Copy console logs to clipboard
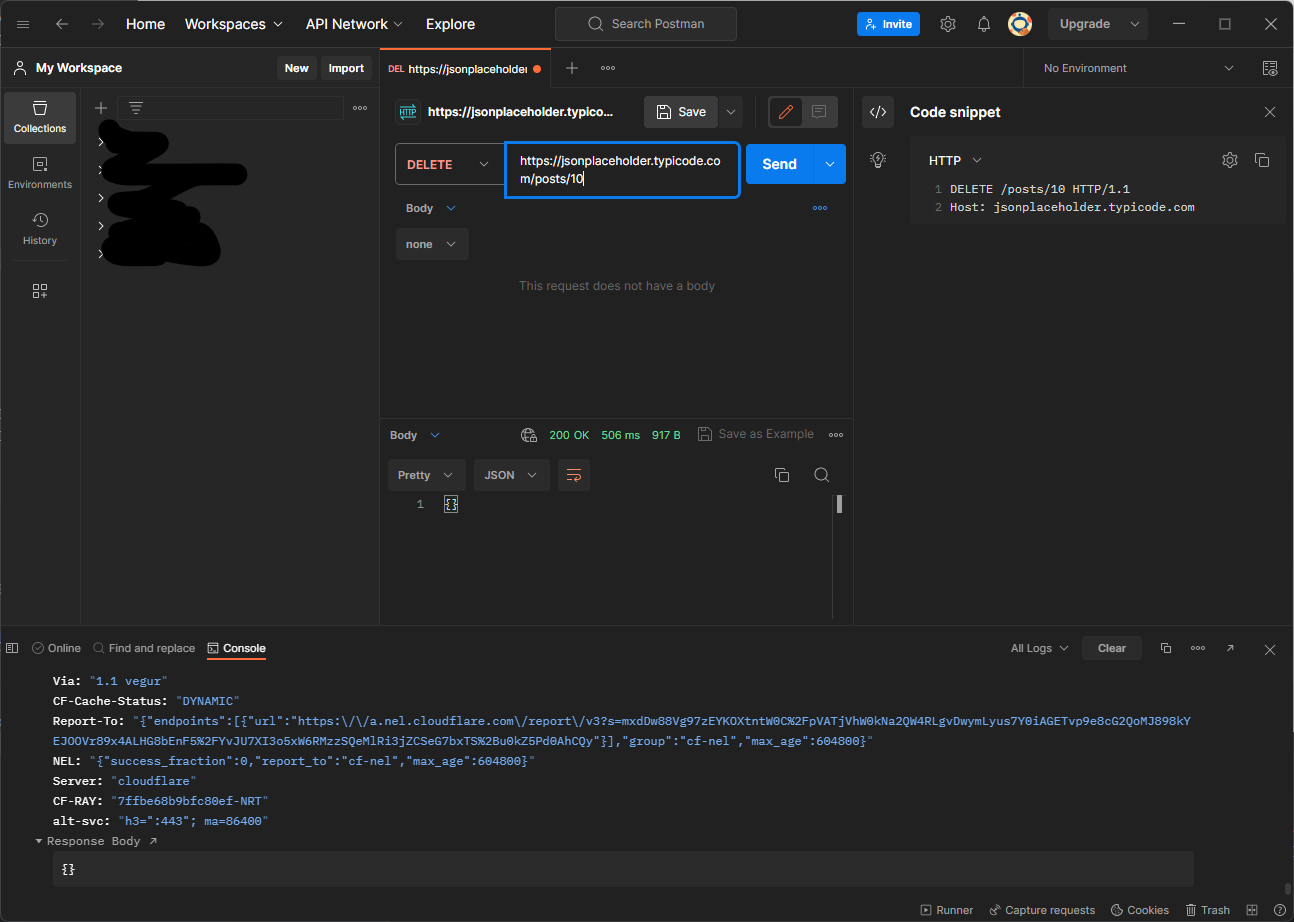The height and width of the screenshot is (922, 1294). 1166,648
